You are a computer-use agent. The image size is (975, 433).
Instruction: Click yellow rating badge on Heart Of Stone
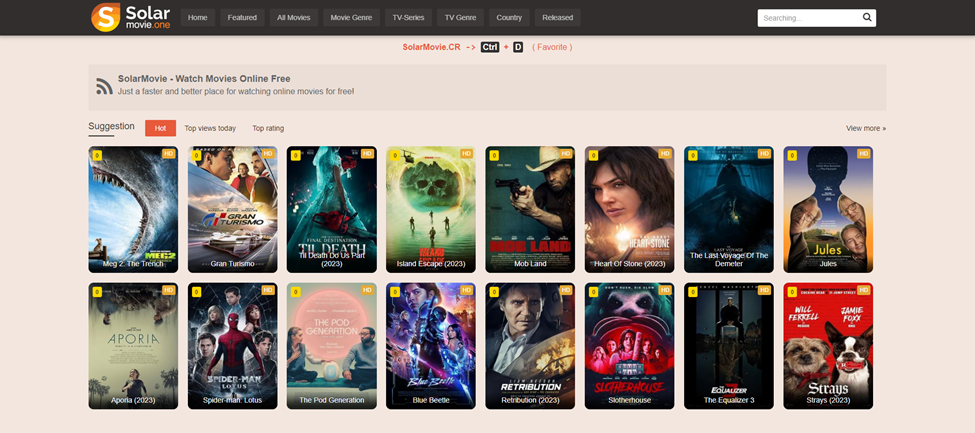(593, 156)
